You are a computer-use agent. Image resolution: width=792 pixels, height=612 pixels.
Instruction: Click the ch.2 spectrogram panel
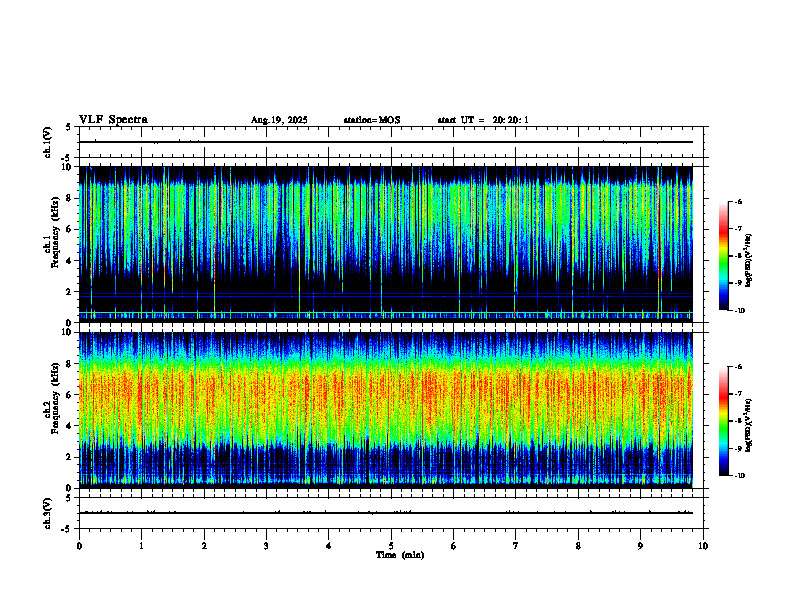386,410
